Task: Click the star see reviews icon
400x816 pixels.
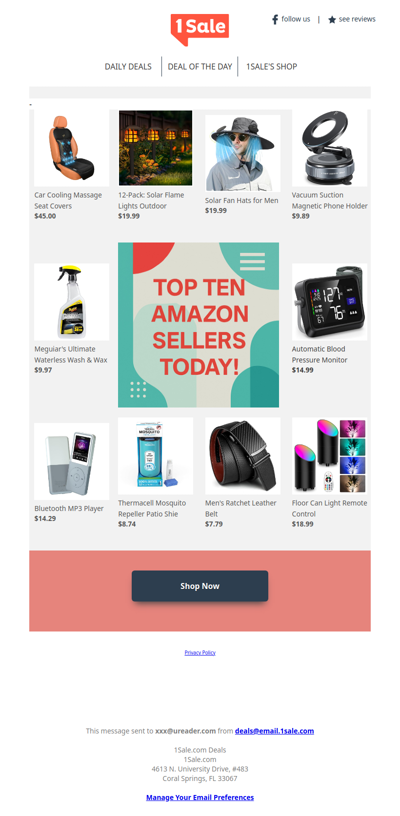Action: click(x=332, y=20)
